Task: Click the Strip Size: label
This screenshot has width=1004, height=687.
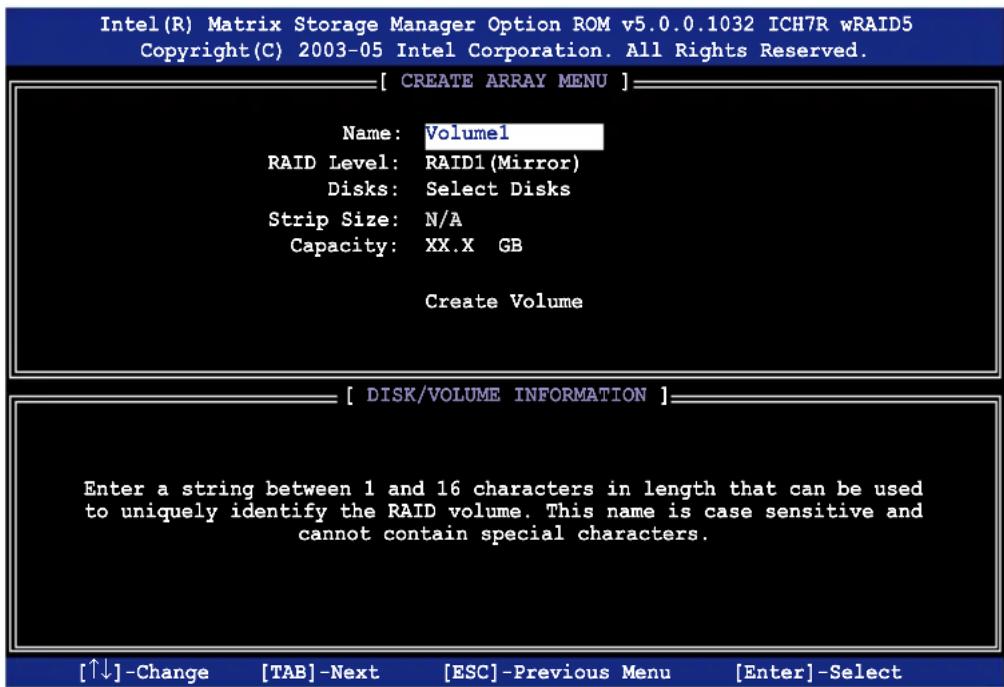Action: point(333,220)
